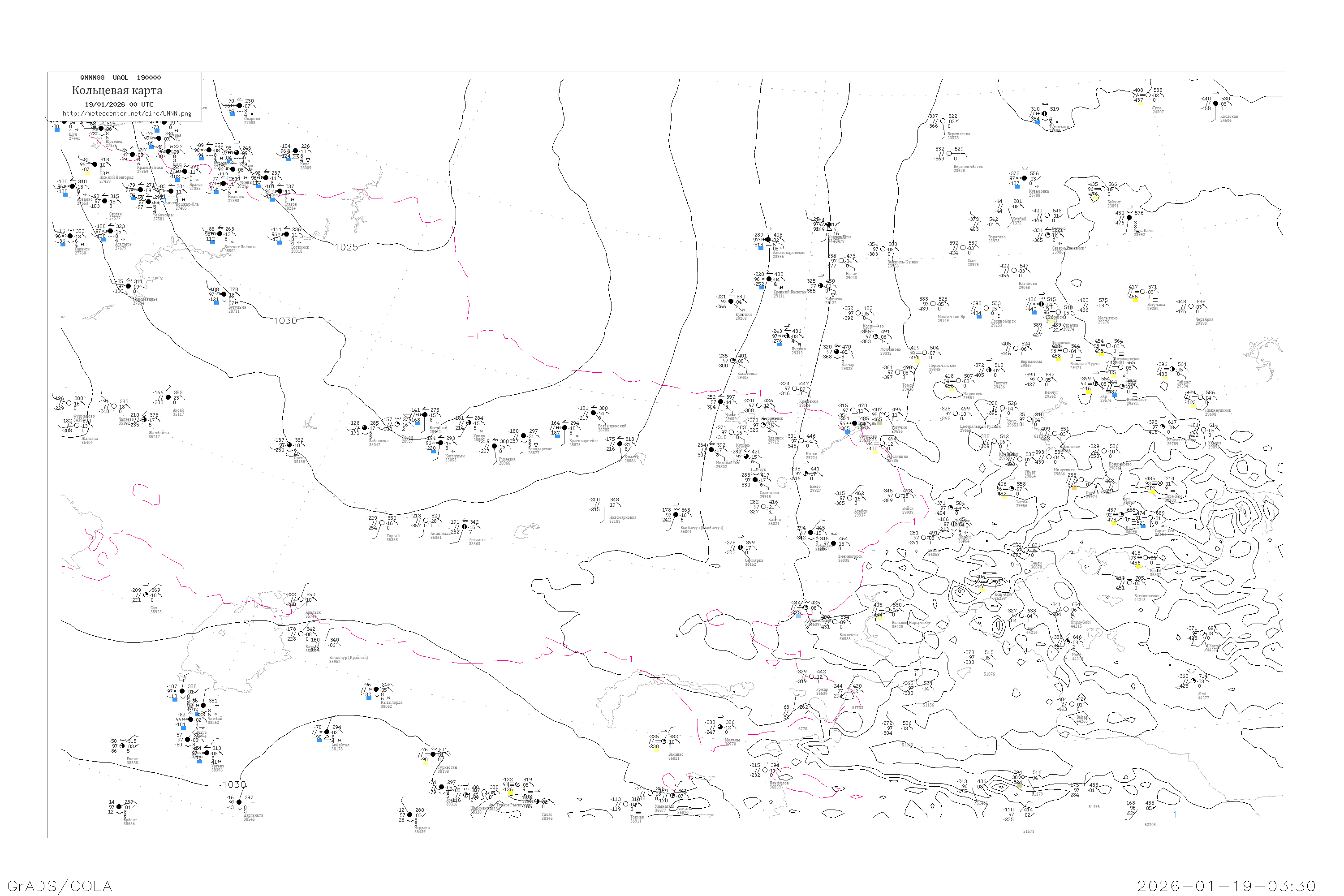Image resolution: width=1344 pixels, height=896 pixels.
Task: Click filled station circle at Опарино 27083
Action: [x=239, y=106]
